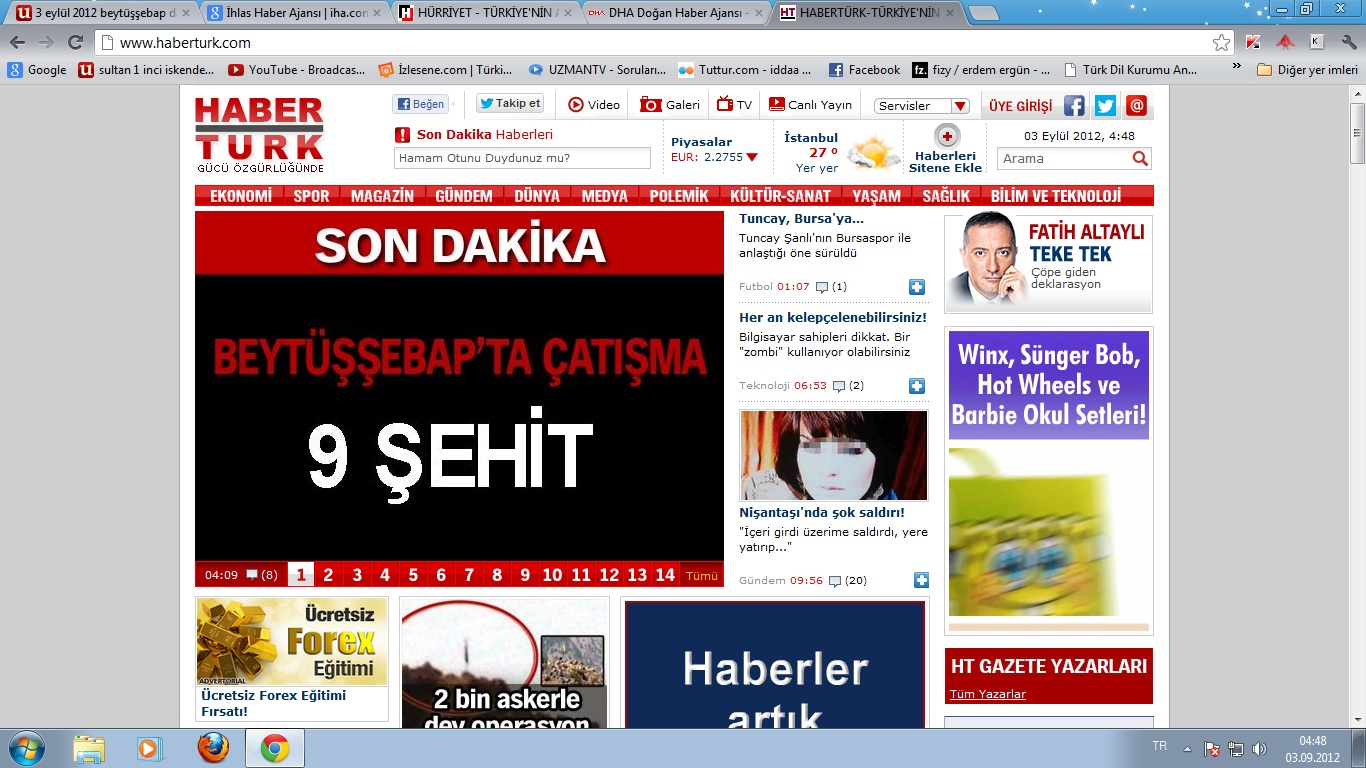Click the Twitter bird icon in the site header
The height and width of the screenshot is (768, 1366).
(1105, 106)
